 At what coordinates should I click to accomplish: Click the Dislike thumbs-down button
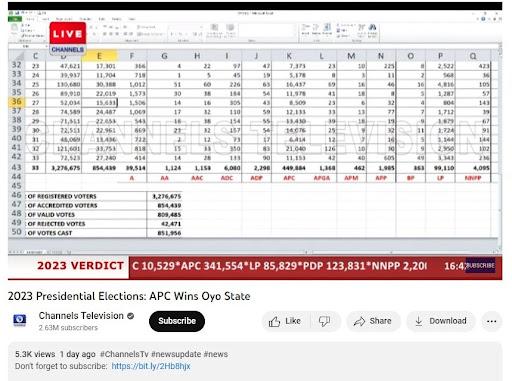coord(324,321)
